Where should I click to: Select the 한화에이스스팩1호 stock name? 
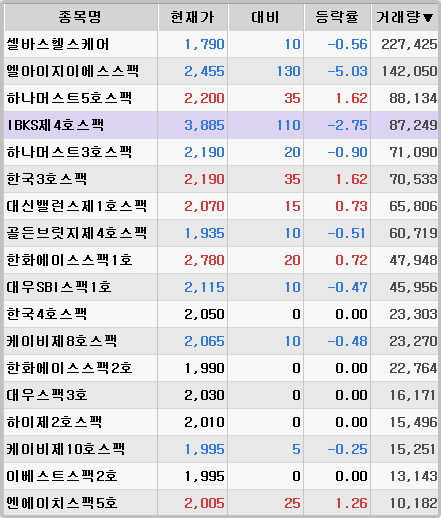[x=69, y=260]
